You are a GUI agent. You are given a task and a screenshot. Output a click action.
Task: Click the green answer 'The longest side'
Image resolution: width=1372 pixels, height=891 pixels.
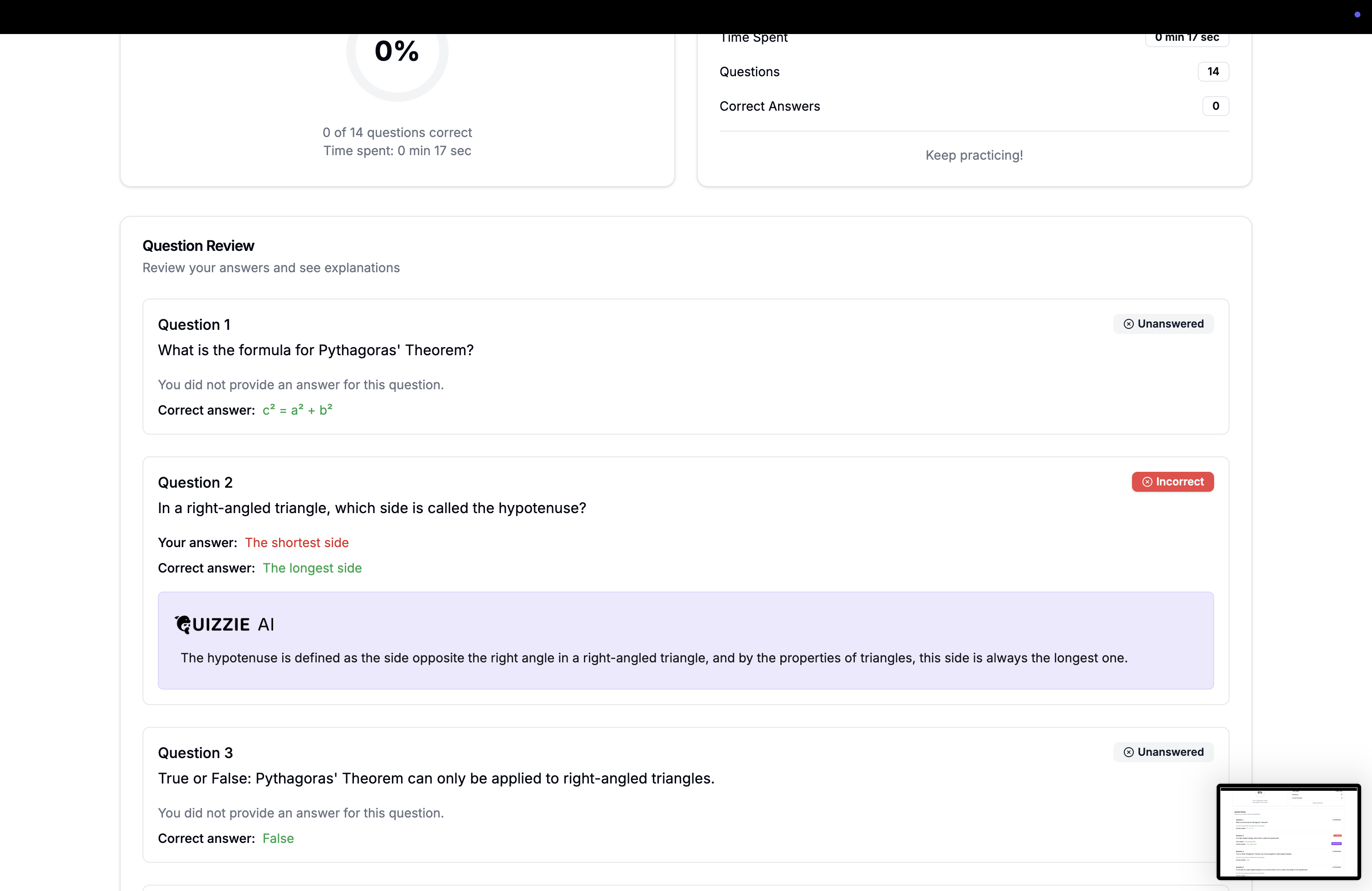[x=312, y=568]
